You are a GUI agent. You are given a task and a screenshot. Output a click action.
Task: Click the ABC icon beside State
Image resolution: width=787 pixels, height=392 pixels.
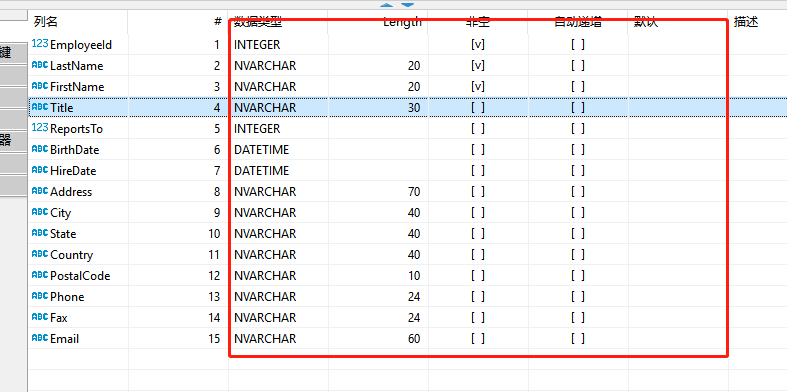40,233
